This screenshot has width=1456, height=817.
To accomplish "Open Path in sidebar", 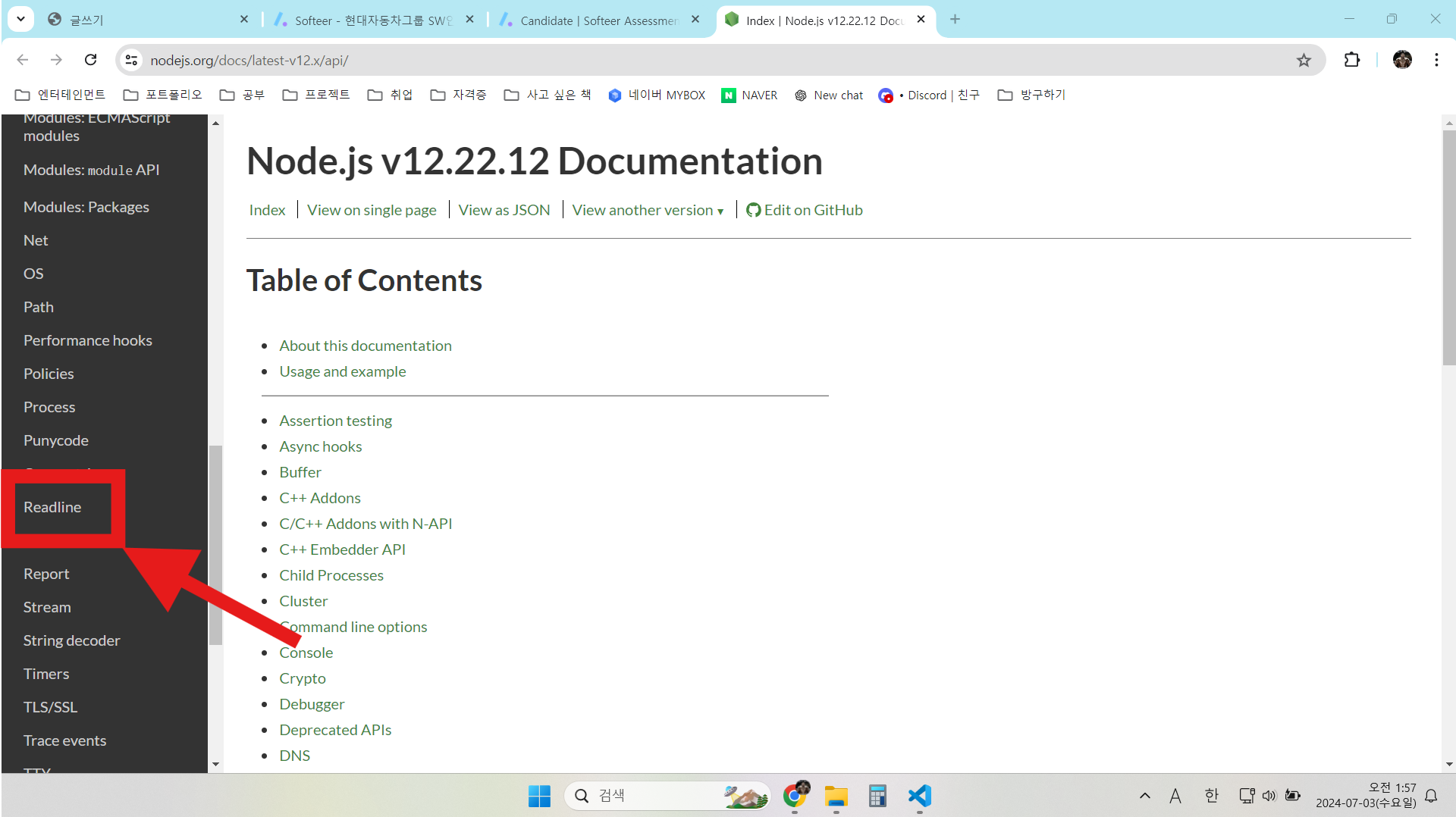I will pyautogui.click(x=39, y=307).
